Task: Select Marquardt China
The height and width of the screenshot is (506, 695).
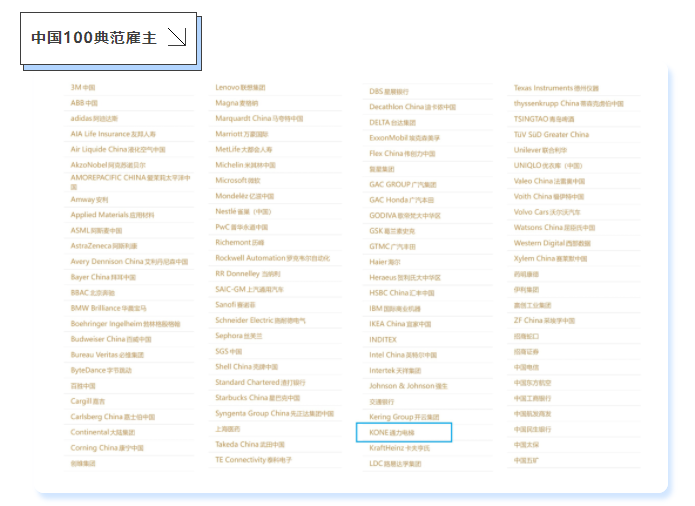Action: click(259, 118)
